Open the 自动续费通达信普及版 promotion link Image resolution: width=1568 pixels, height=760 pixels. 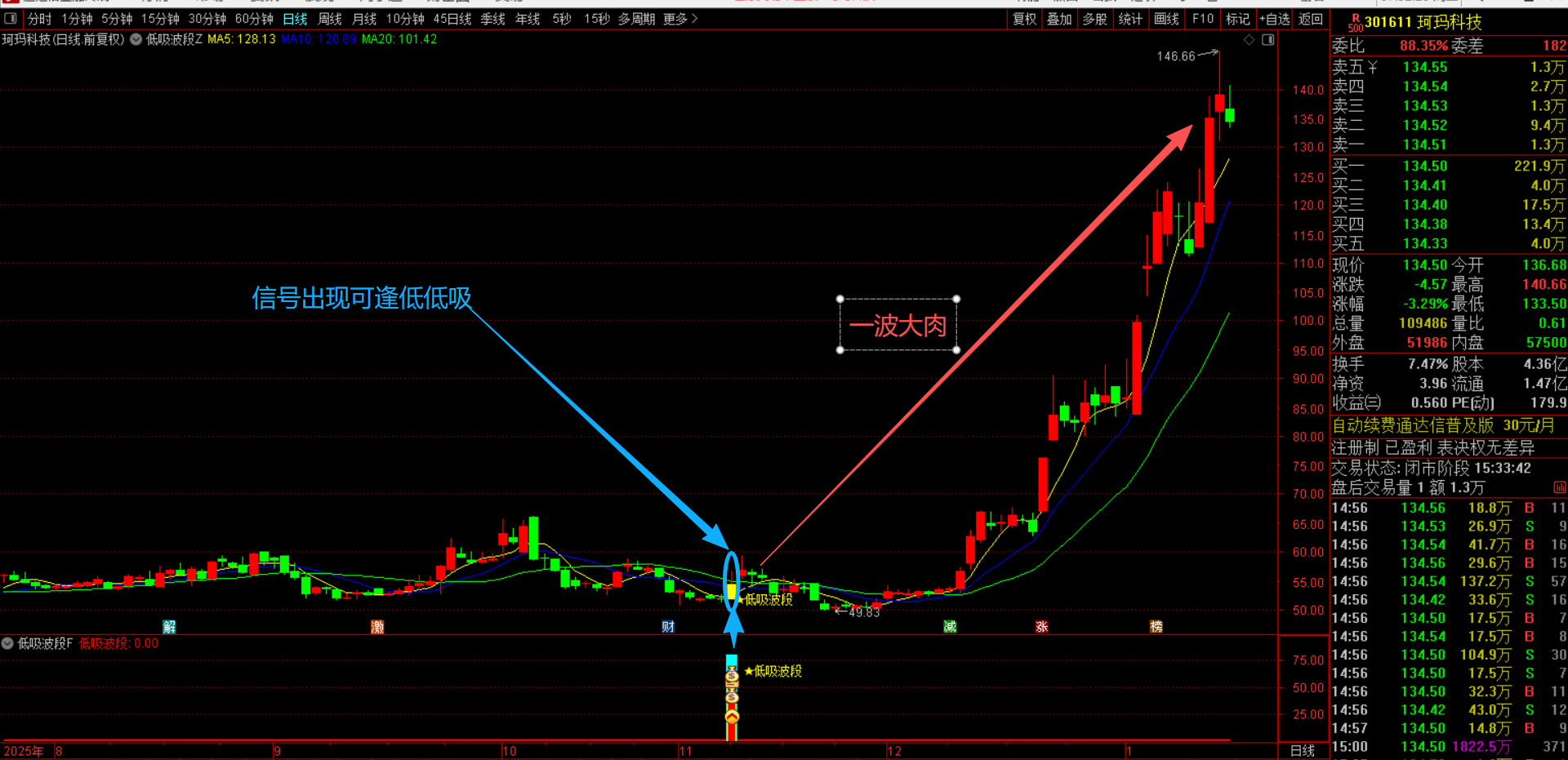(x=1443, y=425)
